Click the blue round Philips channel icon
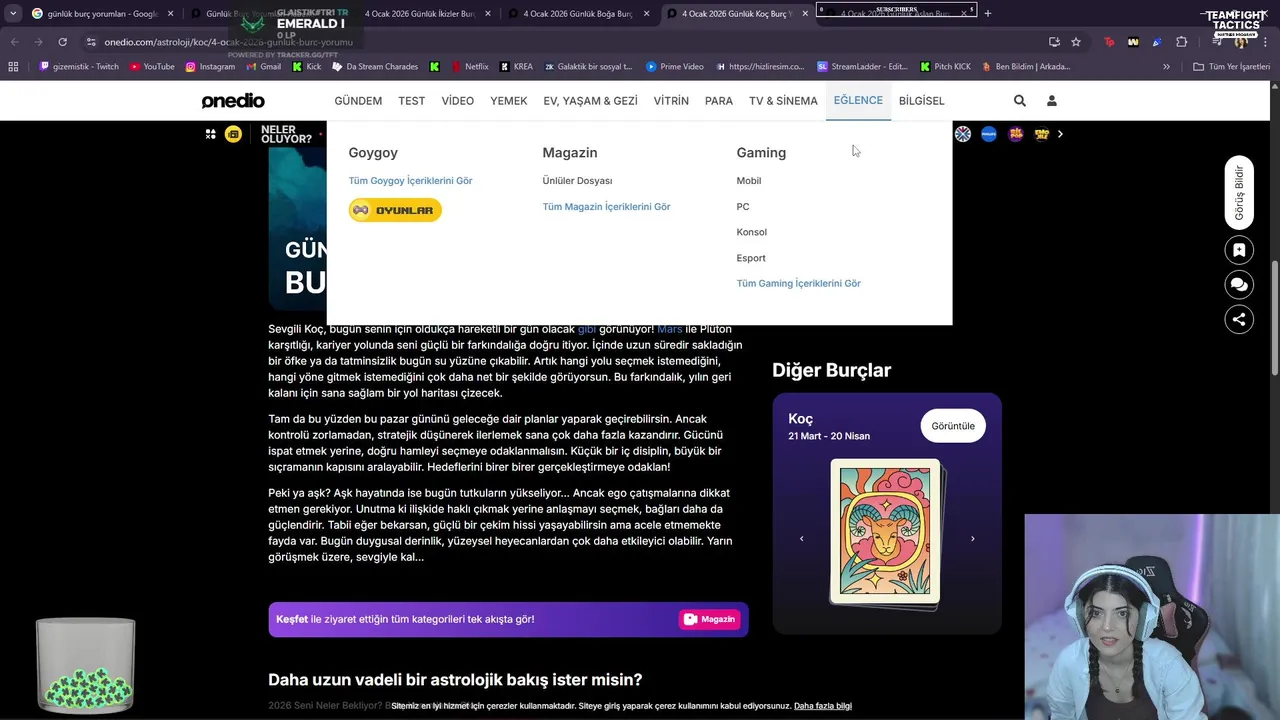The width and height of the screenshot is (1280, 720). click(989, 134)
